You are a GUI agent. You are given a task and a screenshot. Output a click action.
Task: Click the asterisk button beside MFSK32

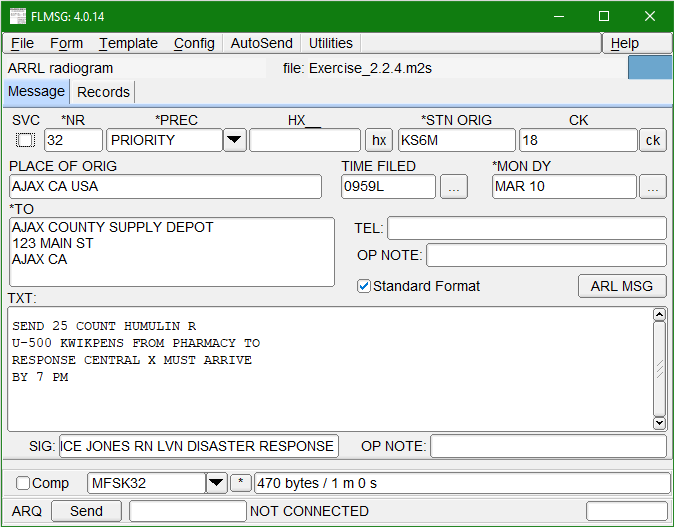pyautogui.click(x=241, y=484)
